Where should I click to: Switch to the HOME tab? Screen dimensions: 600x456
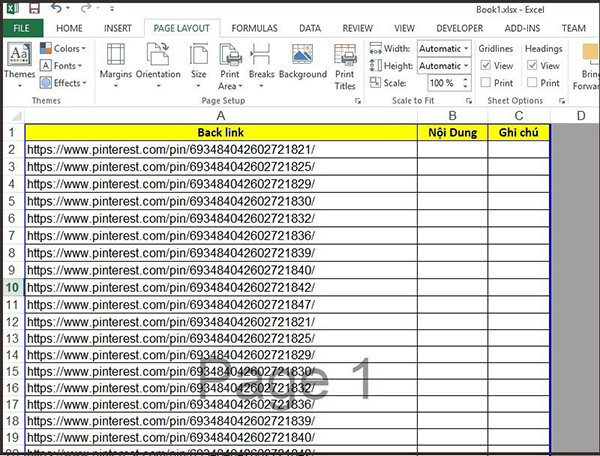69,28
